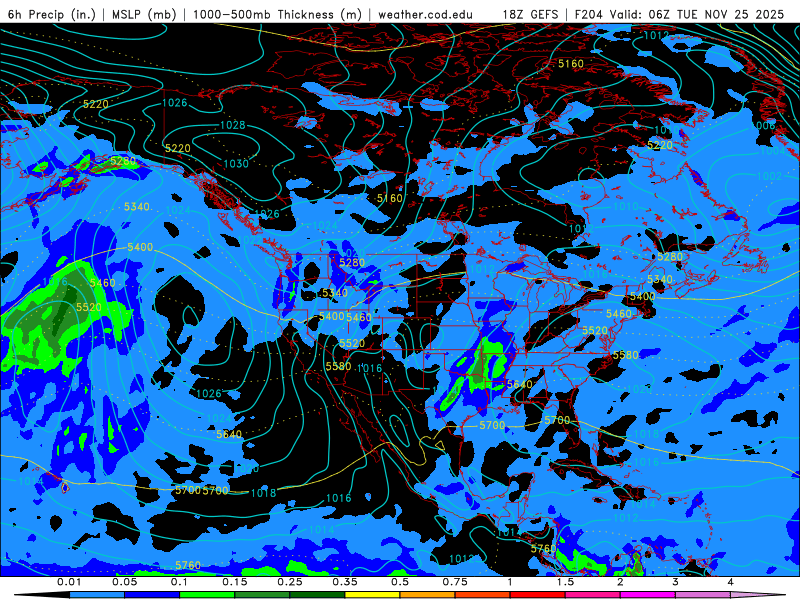Select "1000-500mb Thickness (m)" header text
Screen dimensions: 800x600
[277, 14]
